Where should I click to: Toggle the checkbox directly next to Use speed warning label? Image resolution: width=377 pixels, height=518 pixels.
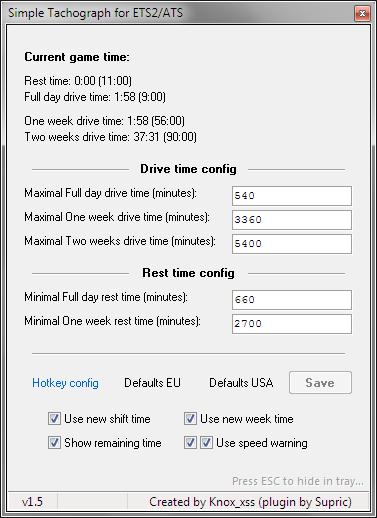pos(206,443)
